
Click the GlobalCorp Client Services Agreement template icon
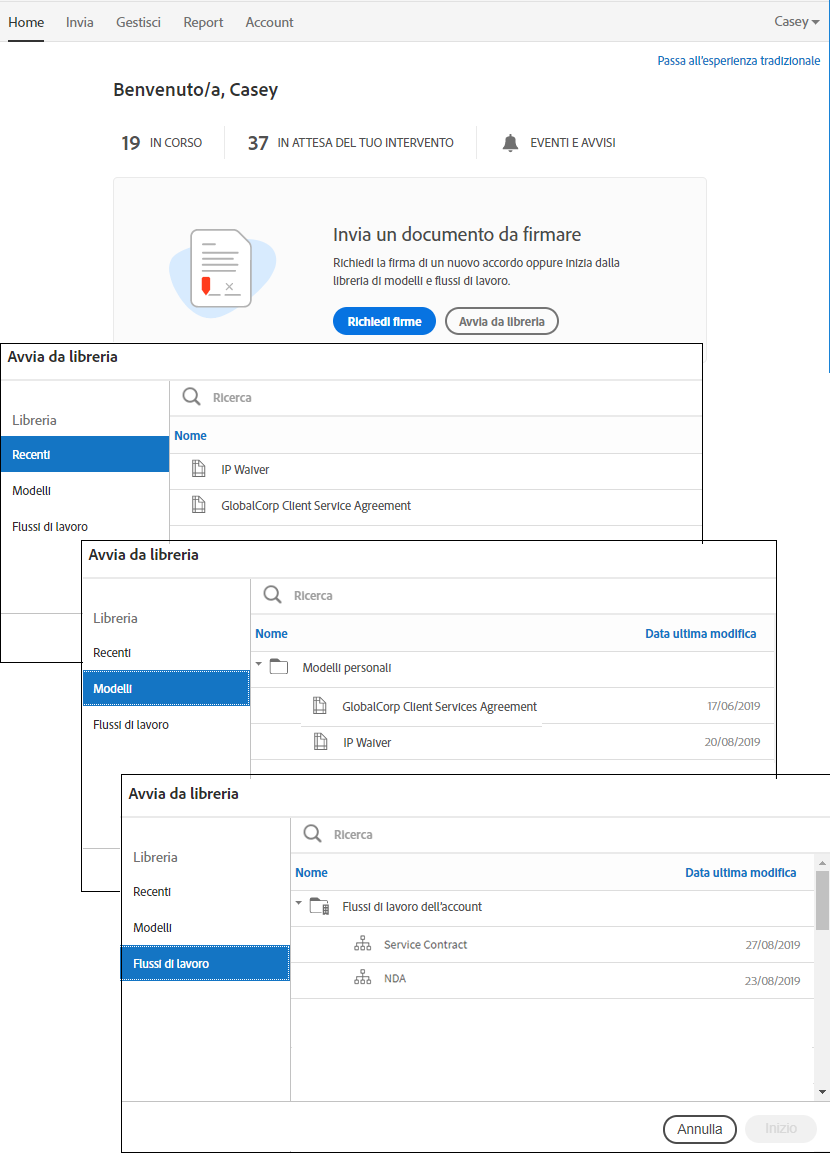(x=320, y=706)
